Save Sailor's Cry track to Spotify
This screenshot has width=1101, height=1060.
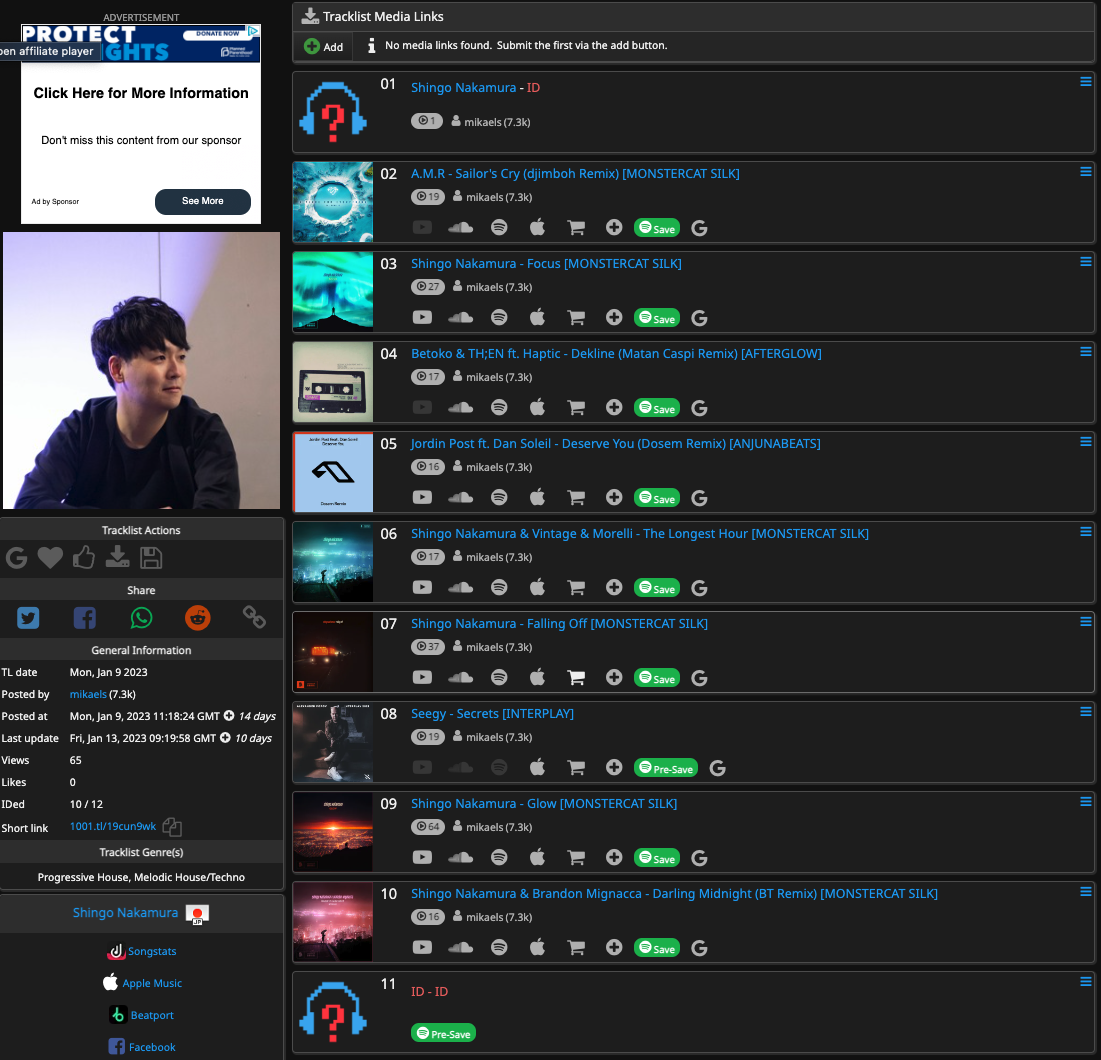coord(657,228)
